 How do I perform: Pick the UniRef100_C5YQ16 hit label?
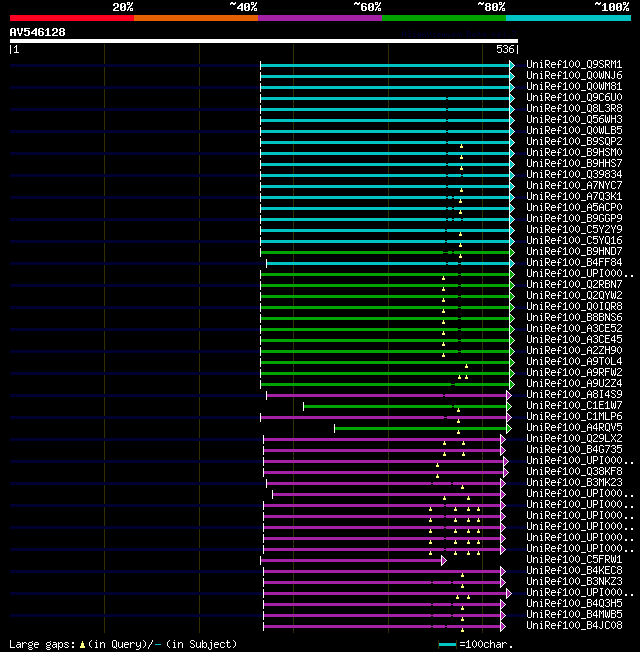click(574, 240)
